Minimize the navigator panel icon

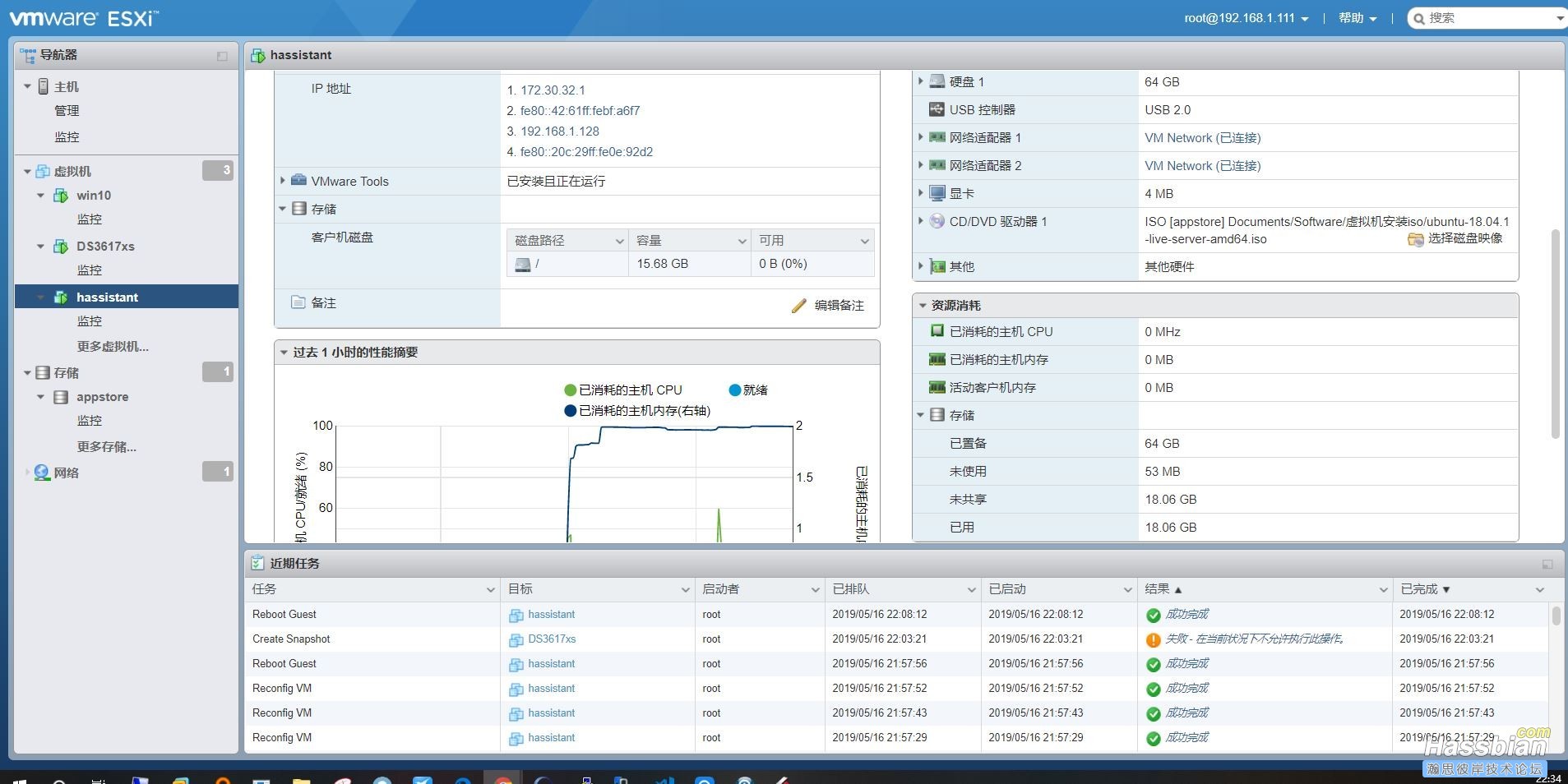pos(222,56)
